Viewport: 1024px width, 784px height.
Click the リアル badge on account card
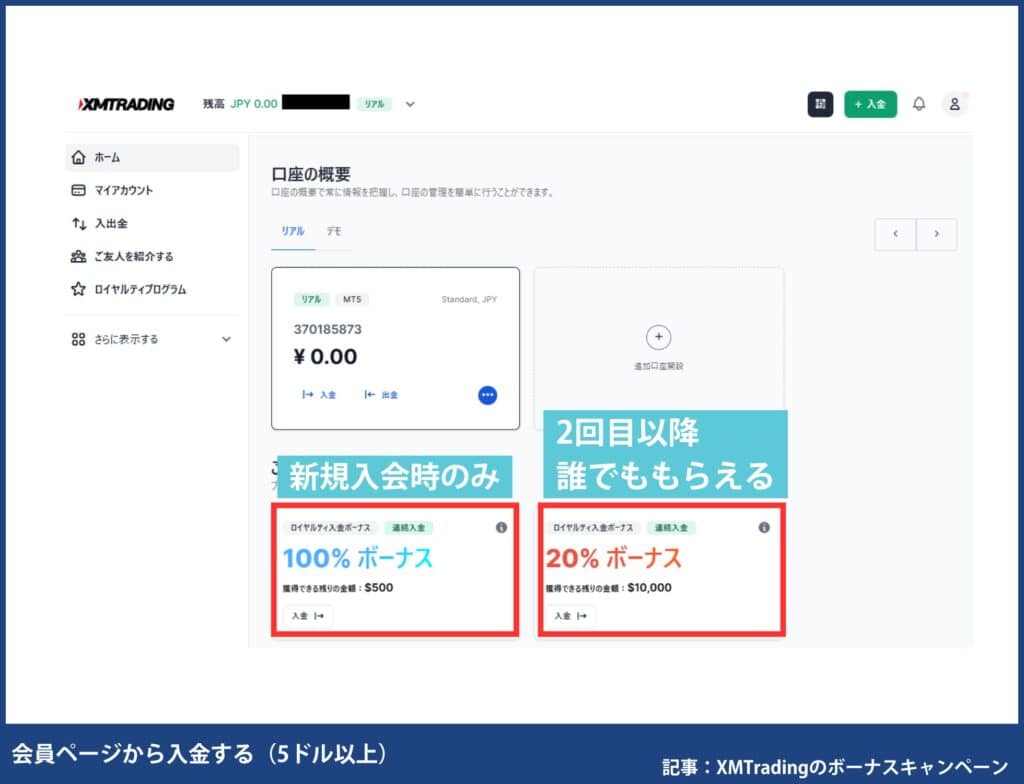312,299
